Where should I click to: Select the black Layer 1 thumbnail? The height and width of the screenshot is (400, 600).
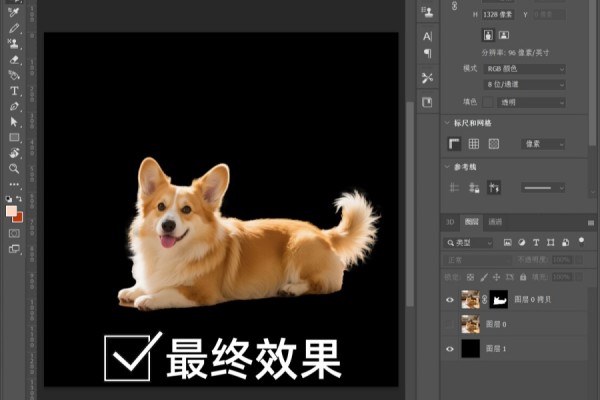point(471,348)
